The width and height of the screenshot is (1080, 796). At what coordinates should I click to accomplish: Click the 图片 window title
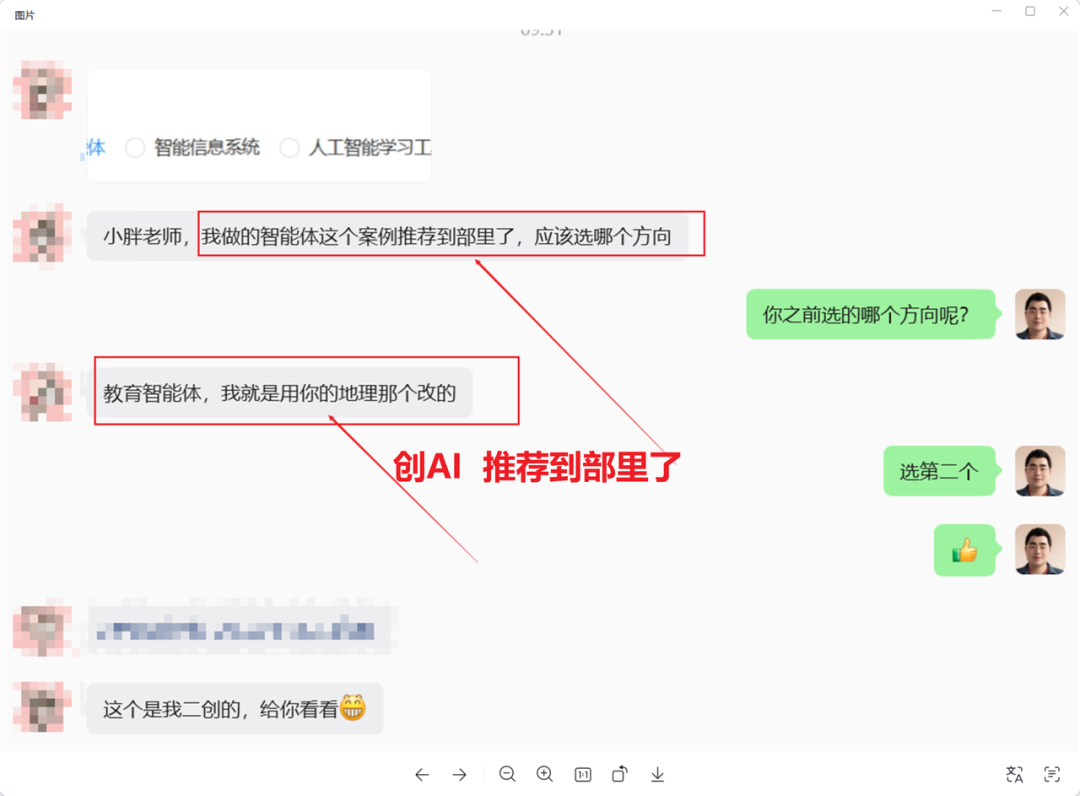(24, 15)
